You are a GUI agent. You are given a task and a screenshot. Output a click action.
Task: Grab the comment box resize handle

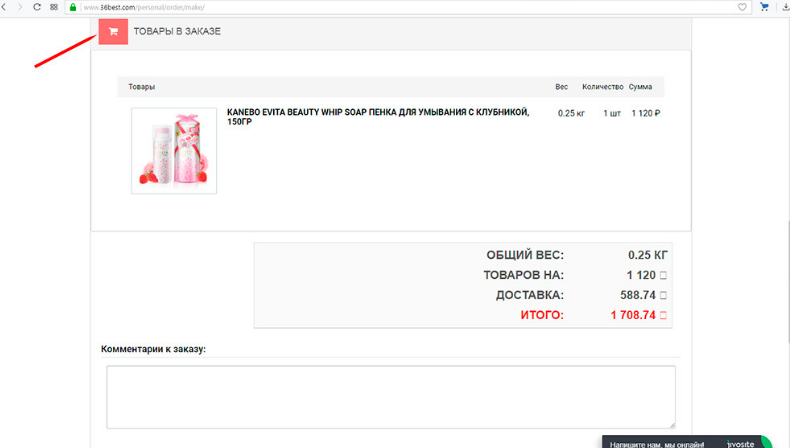671,423
